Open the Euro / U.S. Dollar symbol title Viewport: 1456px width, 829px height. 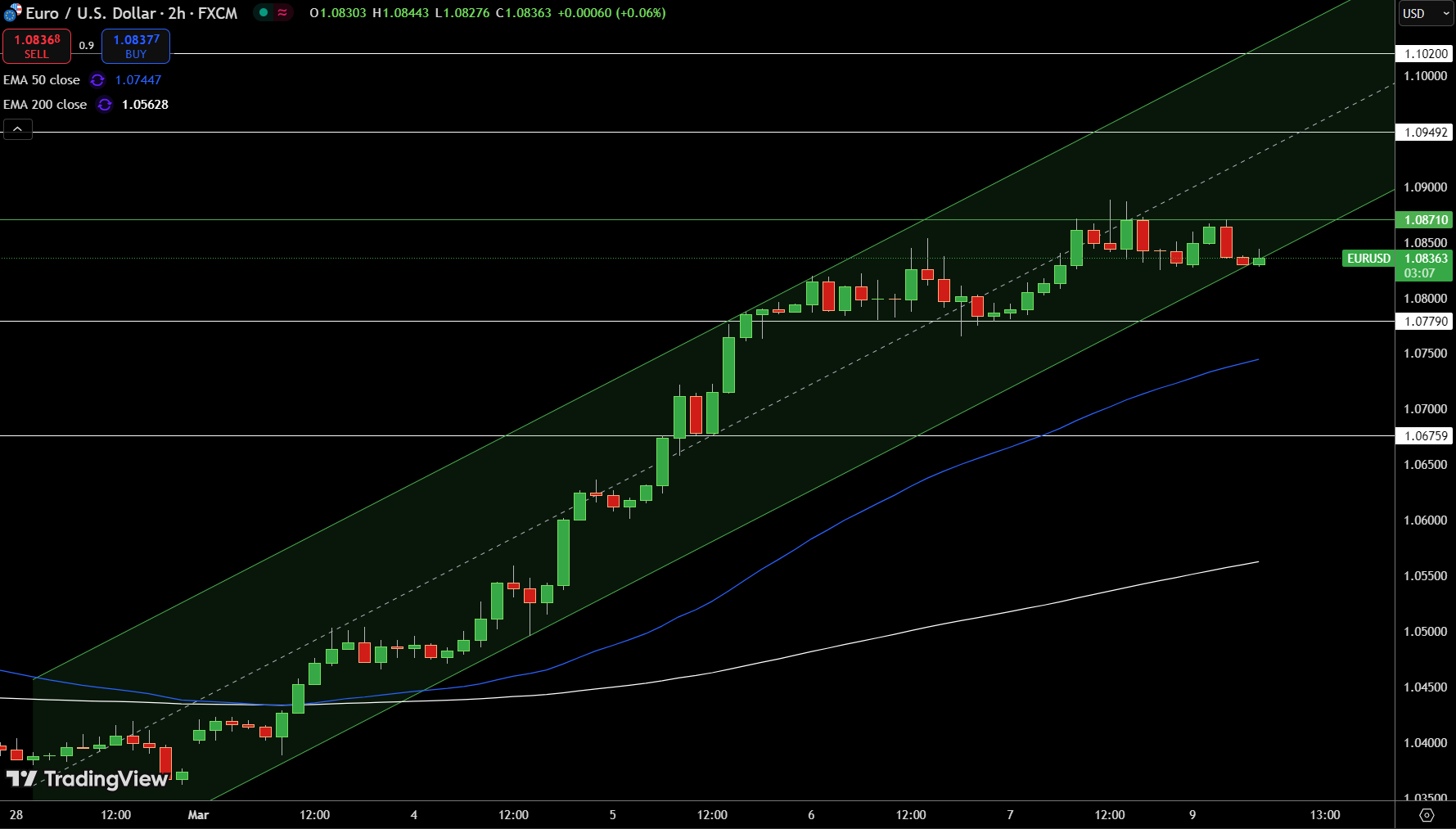132,13
